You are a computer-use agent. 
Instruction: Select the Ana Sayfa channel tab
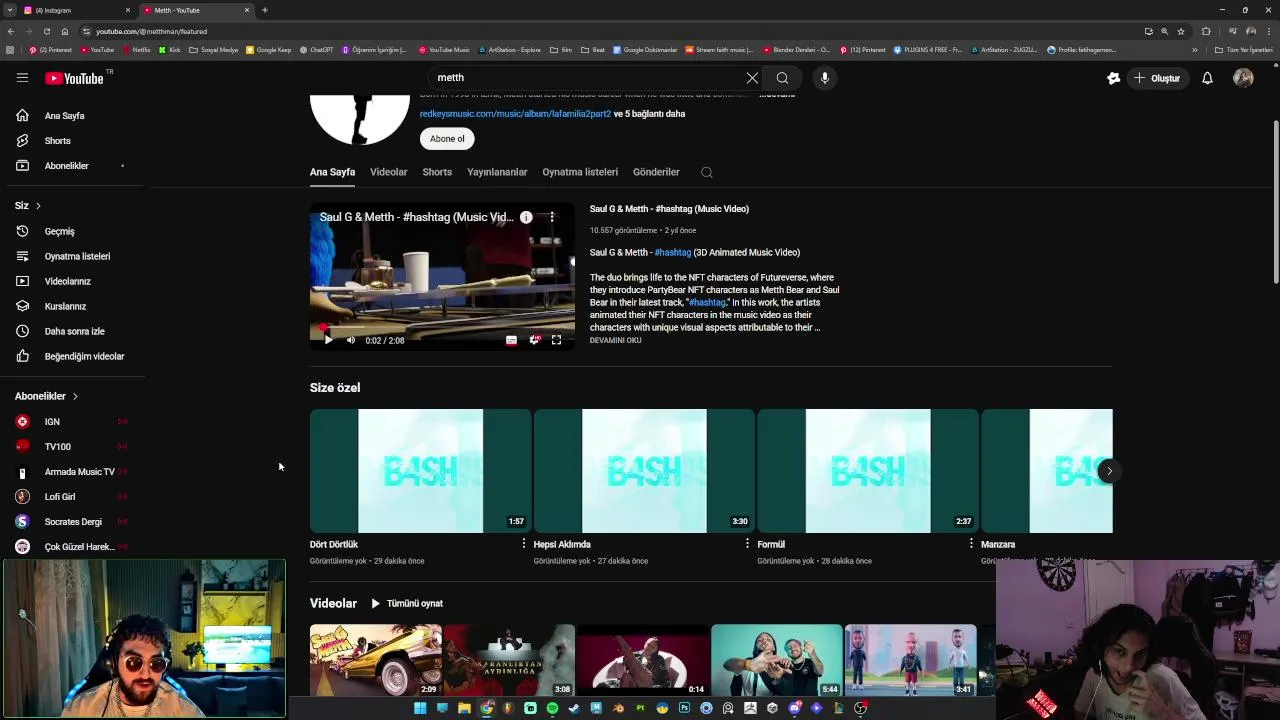(332, 172)
